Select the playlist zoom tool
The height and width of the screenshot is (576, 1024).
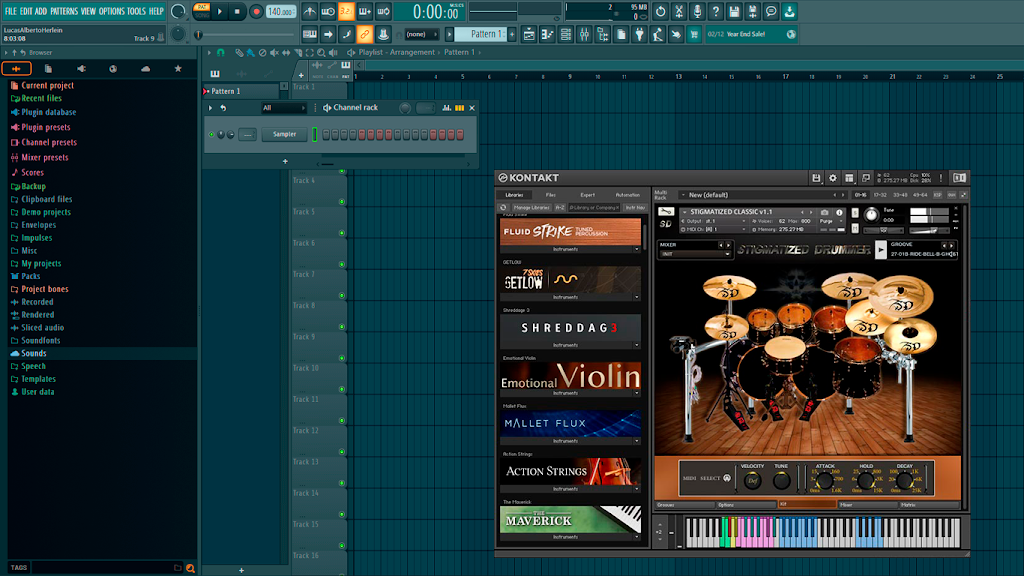click(321, 52)
